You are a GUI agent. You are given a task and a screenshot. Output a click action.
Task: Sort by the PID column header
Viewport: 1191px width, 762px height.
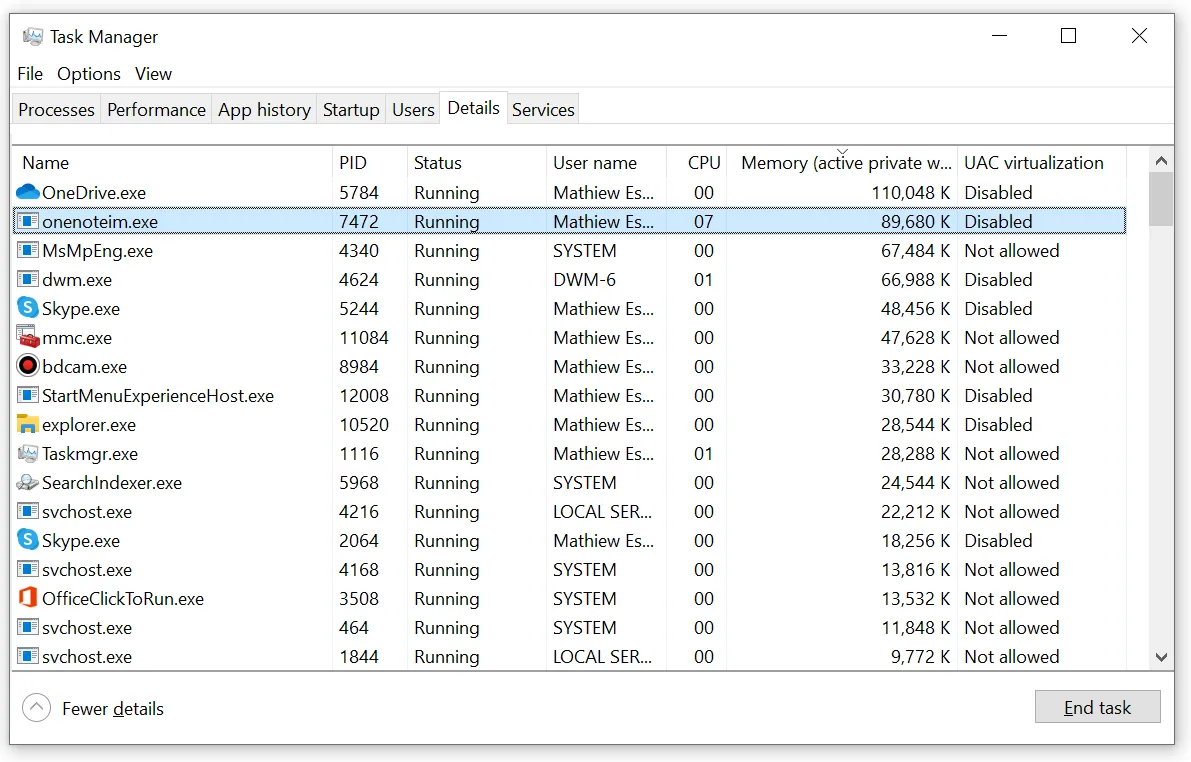[x=370, y=163]
